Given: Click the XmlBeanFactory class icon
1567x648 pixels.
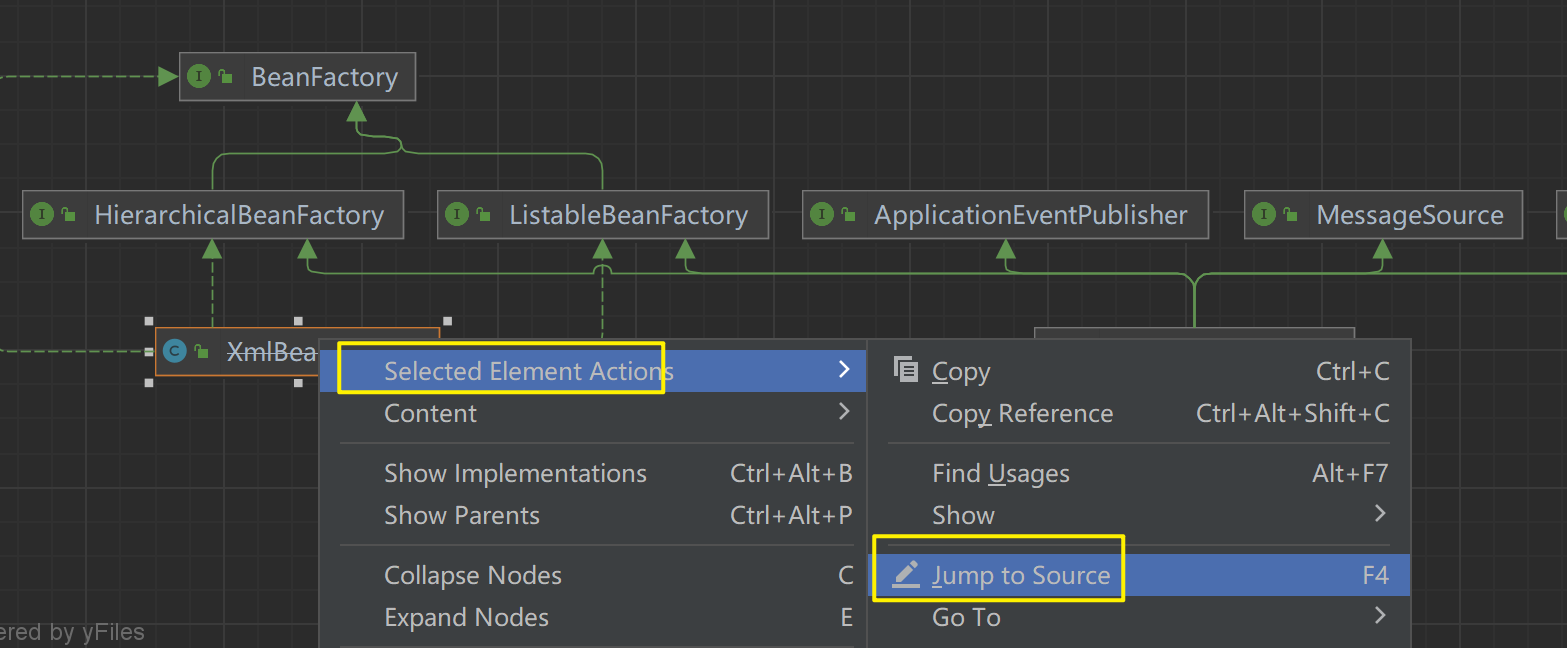Looking at the screenshot, I should coord(175,351).
